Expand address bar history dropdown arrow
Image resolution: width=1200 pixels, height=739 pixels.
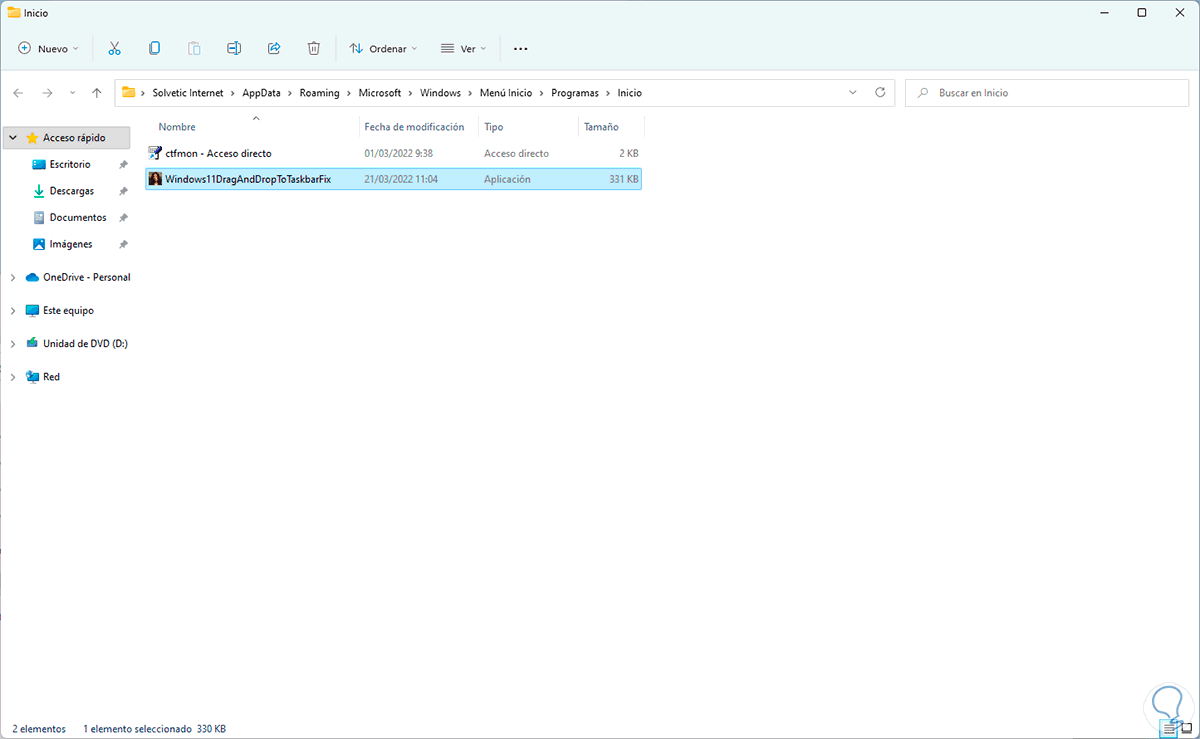tap(853, 92)
